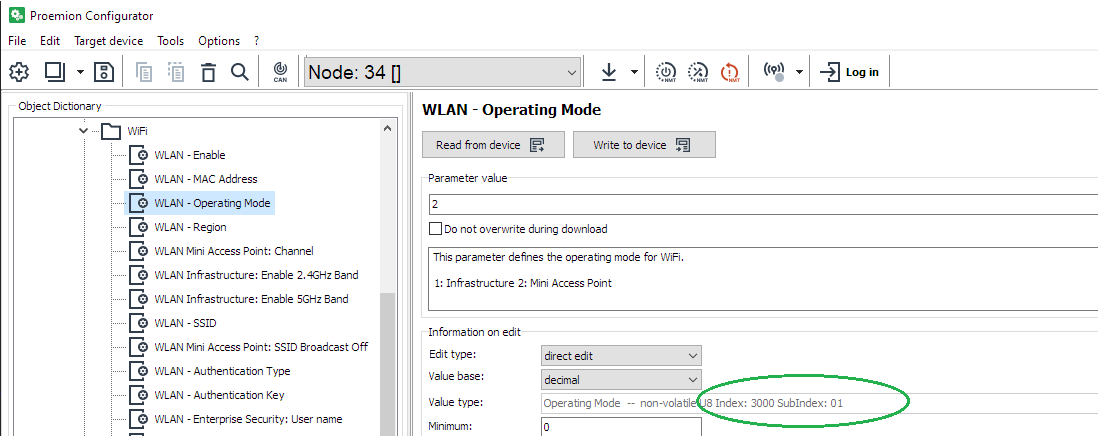Image resolution: width=1098 pixels, height=436 pixels.
Task: Click the settings gear icon in toolbar
Action: click(20, 72)
